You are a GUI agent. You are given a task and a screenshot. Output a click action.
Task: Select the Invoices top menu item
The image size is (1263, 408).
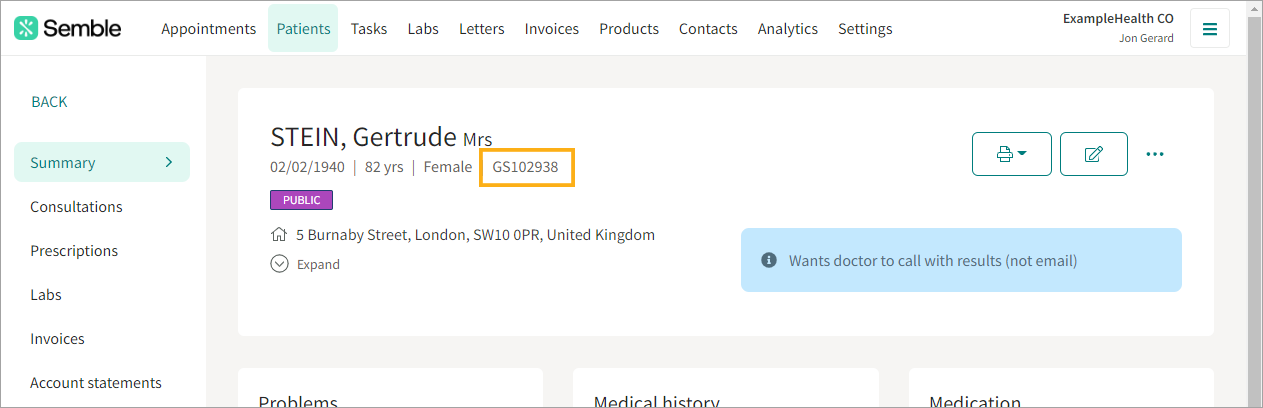[552, 29]
